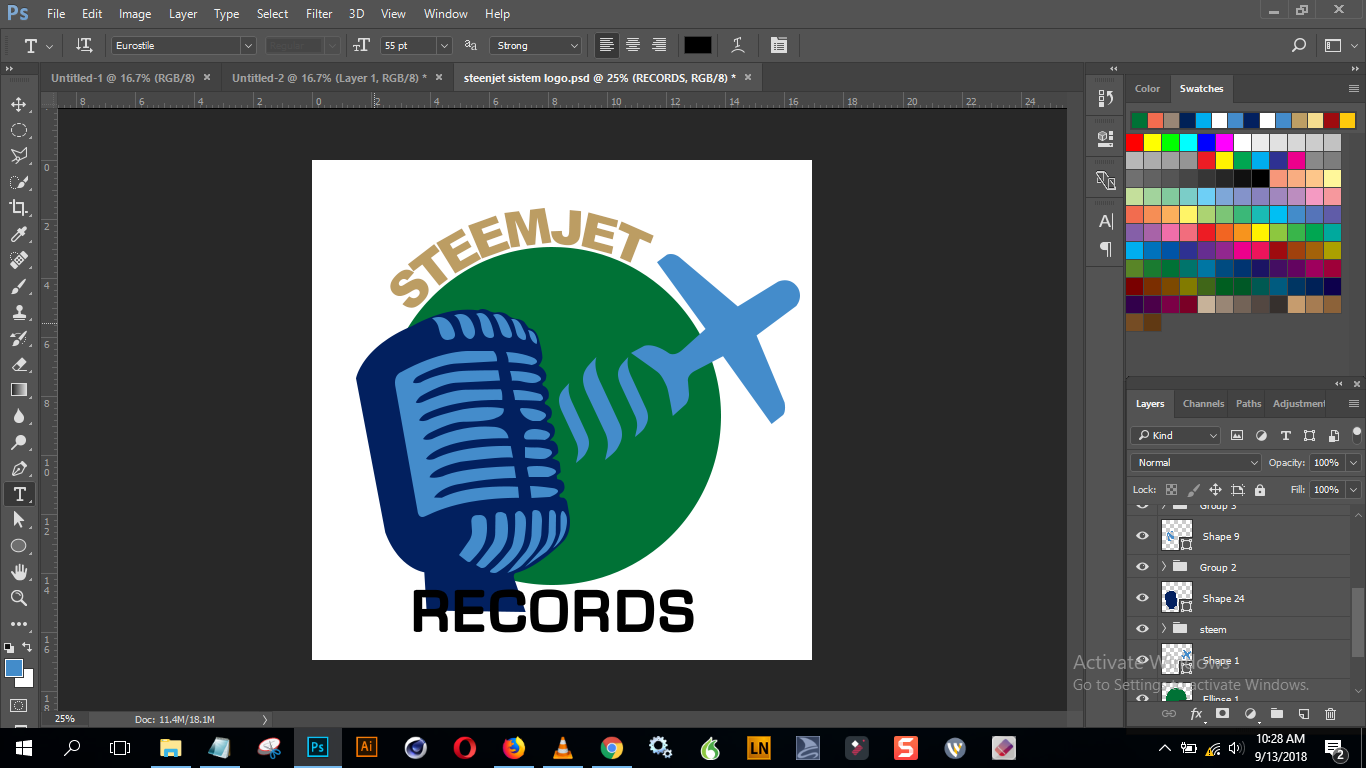Create a new group folder icon
This screenshot has height=768, width=1366.
pyautogui.click(x=1276, y=714)
